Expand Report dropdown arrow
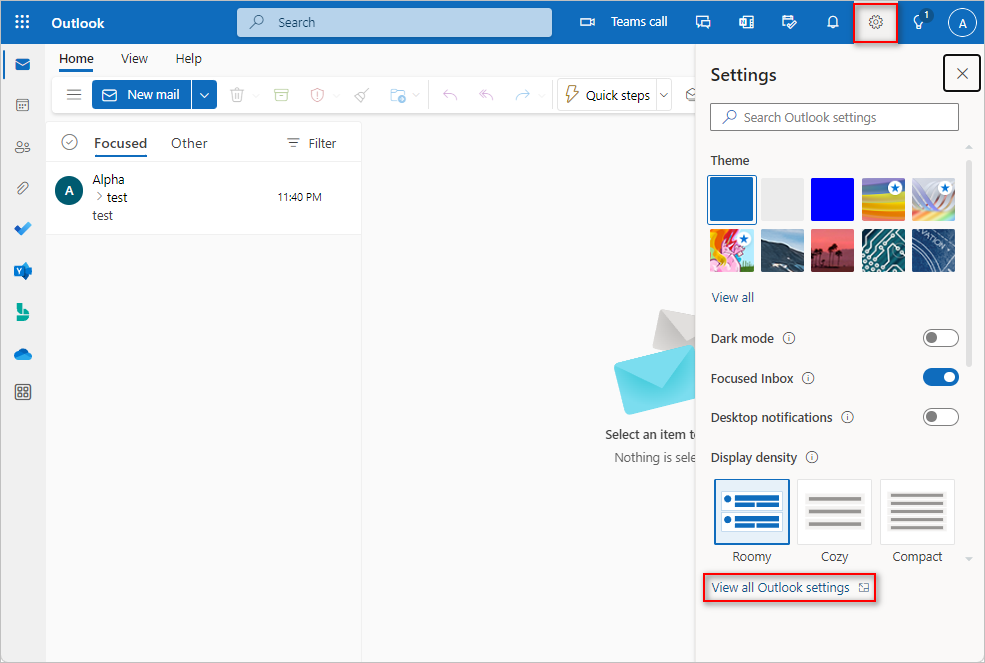This screenshot has height=663, width=985. click(x=336, y=96)
